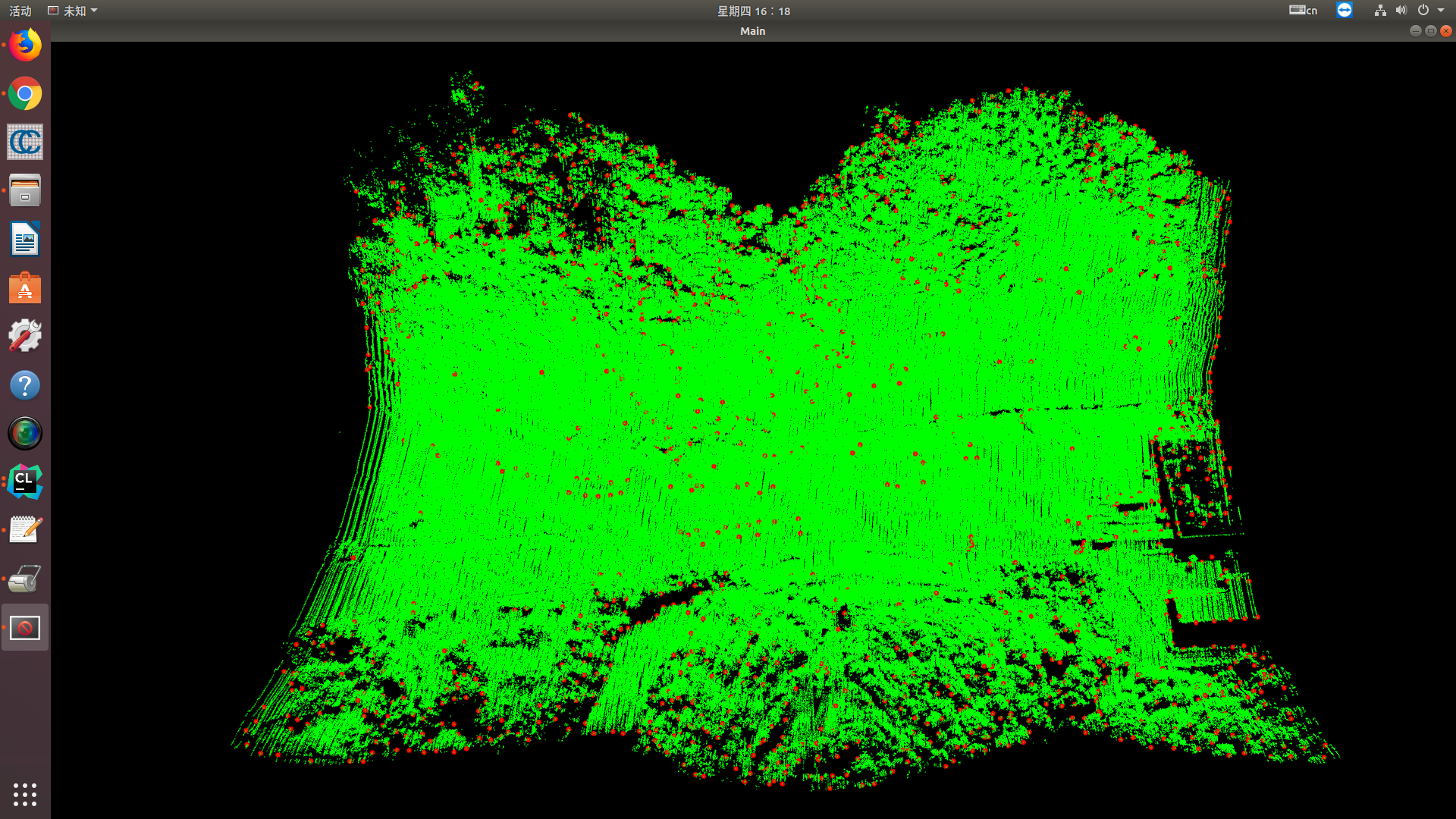Image resolution: width=1456 pixels, height=819 pixels.
Task: Open the volume indicator
Action: pos(1401,11)
